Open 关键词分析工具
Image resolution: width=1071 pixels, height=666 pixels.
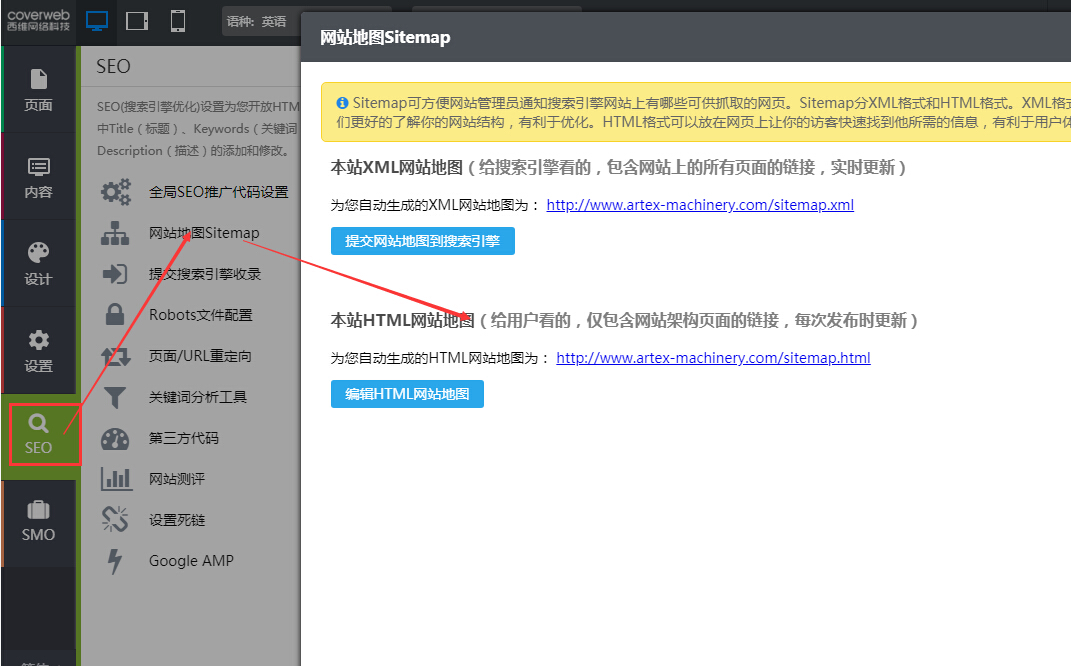click(198, 397)
